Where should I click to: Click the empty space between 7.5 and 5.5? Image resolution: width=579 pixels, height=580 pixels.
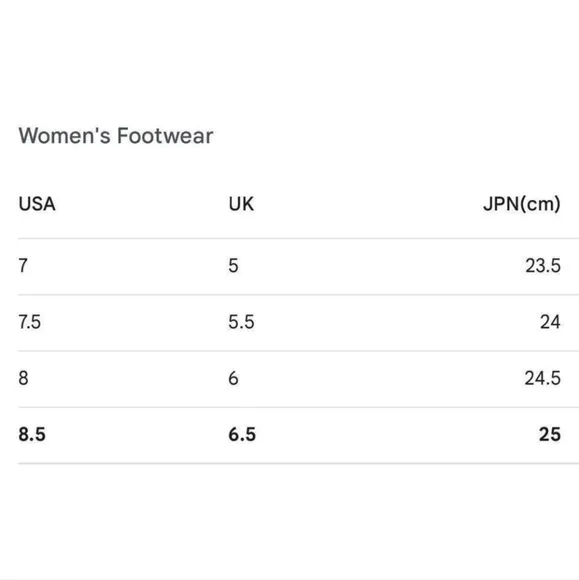tap(135, 322)
